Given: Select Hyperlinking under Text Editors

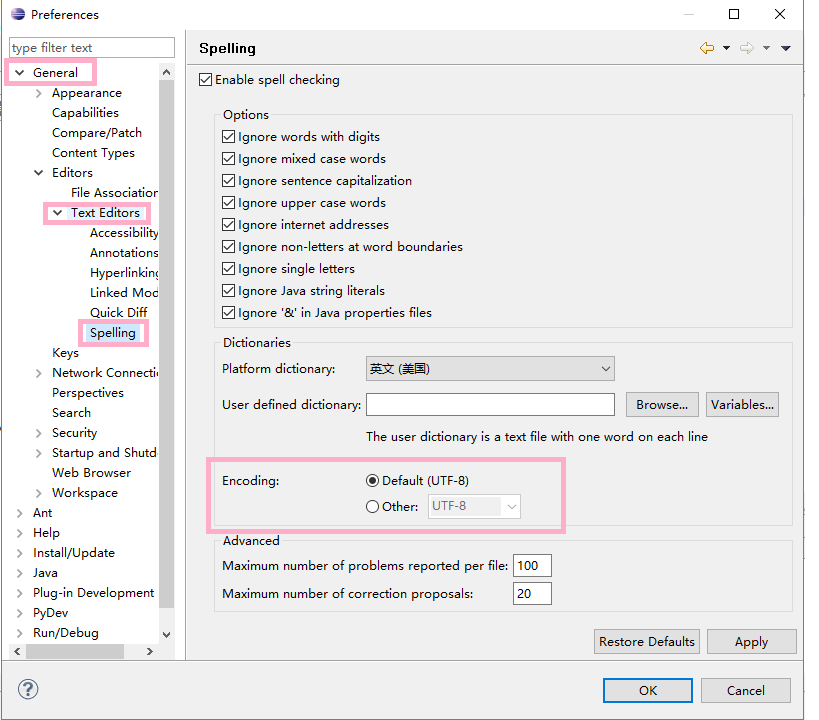Looking at the screenshot, I should (124, 273).
